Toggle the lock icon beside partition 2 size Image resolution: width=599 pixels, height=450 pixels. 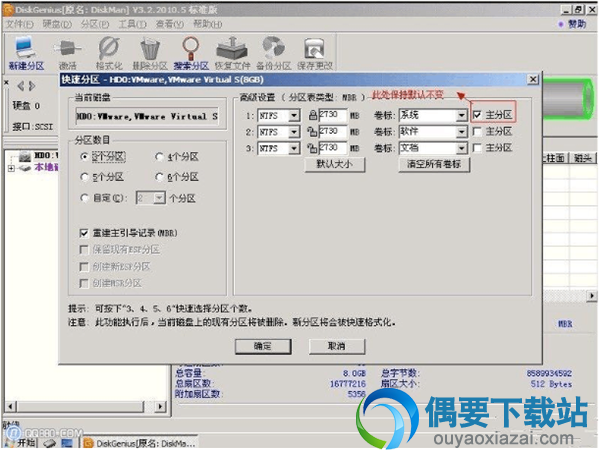click(x=312, y=132)
